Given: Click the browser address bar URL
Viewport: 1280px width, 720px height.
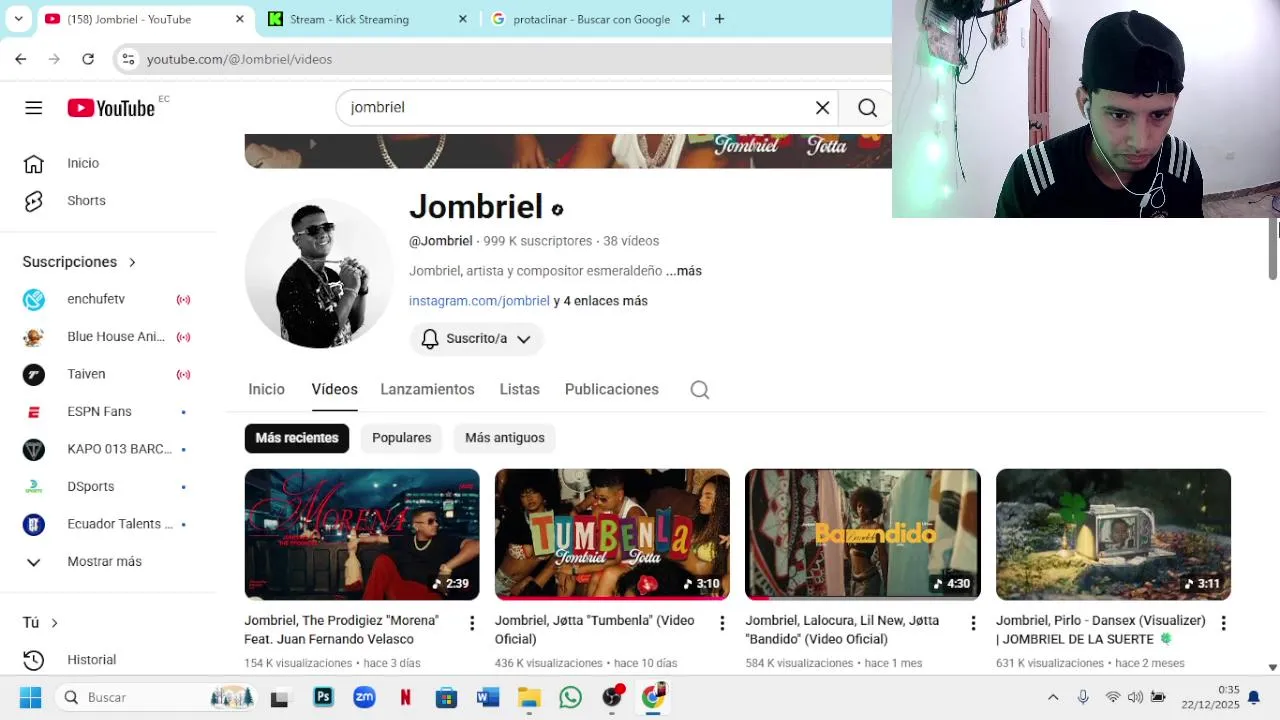Looking at the screenshot, I should click(x=240, y=59).
